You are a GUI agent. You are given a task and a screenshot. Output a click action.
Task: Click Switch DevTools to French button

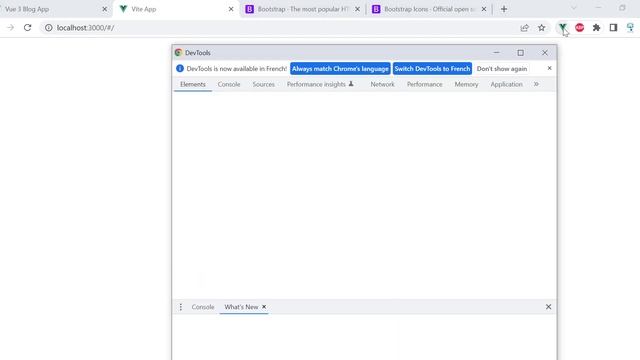[432, 69]
